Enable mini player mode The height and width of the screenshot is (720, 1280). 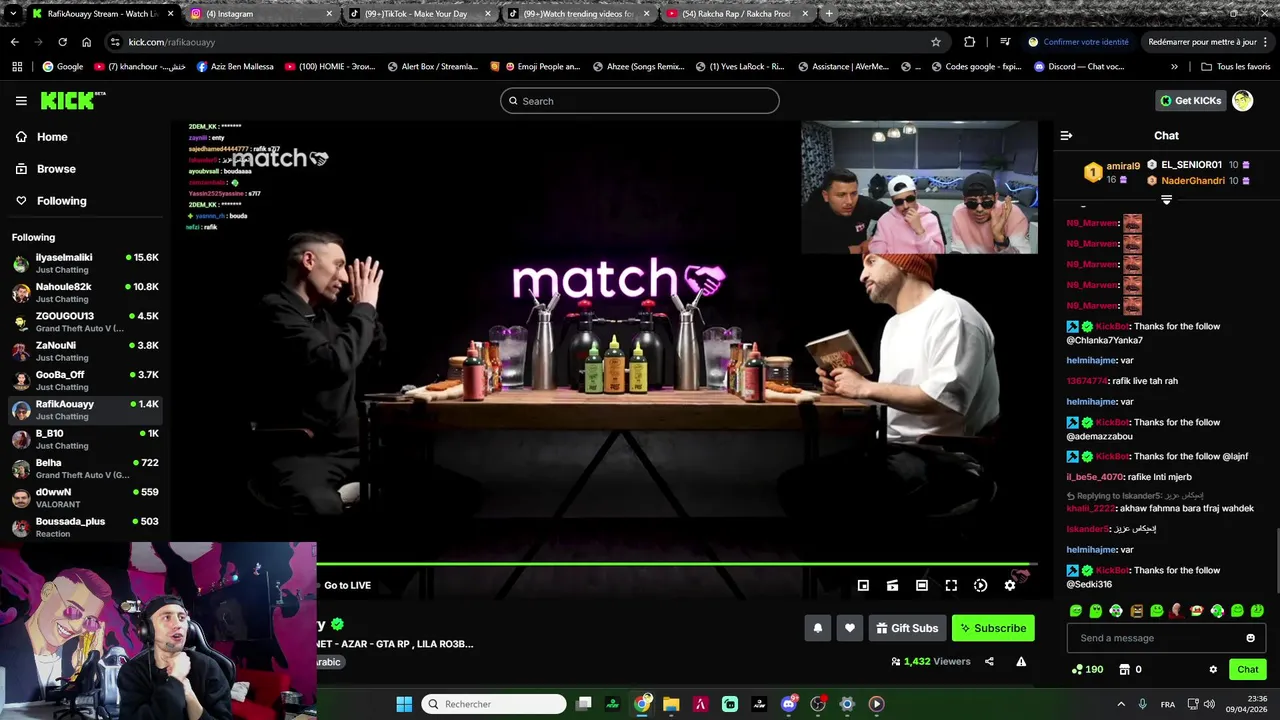pos(863,586)
